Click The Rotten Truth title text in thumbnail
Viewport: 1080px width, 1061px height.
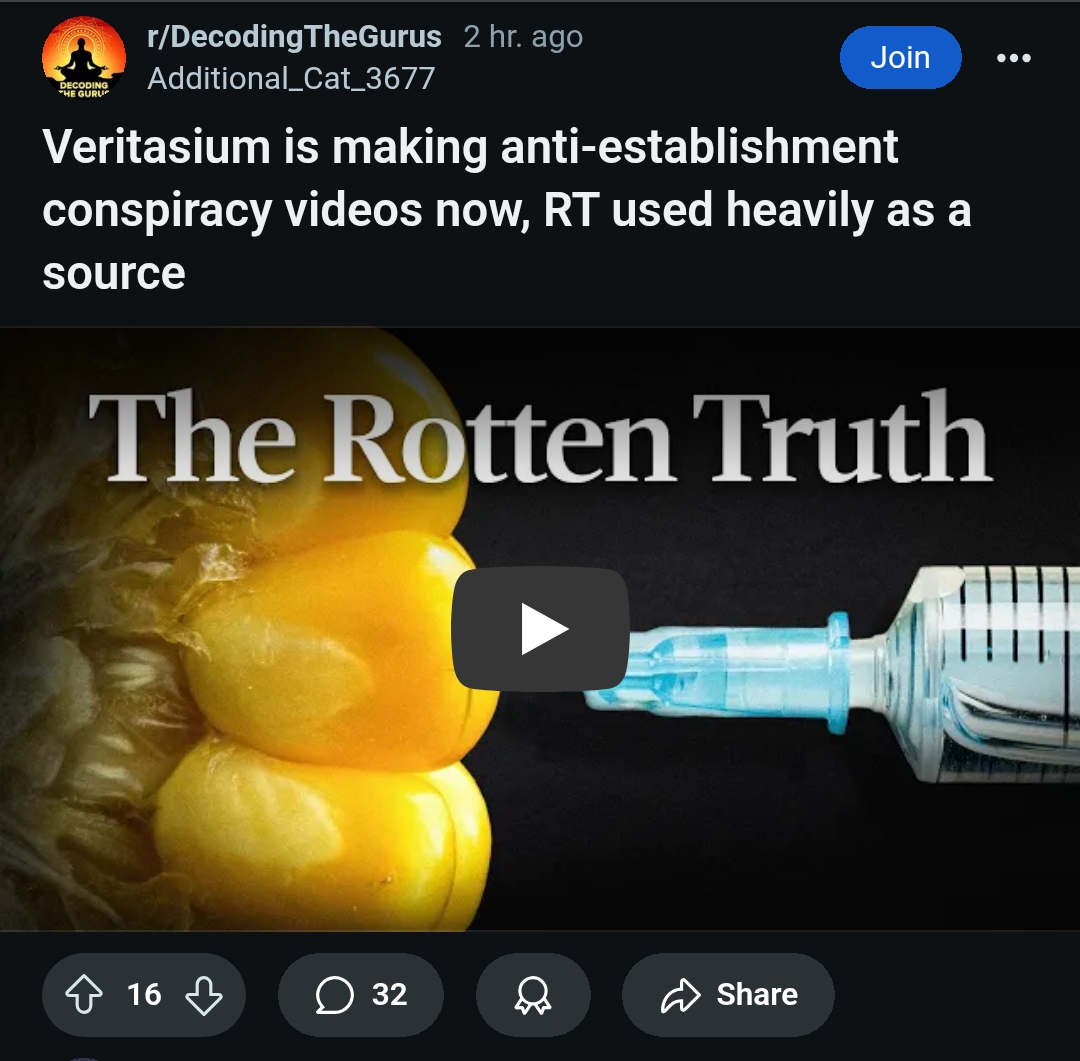[540, 437]
